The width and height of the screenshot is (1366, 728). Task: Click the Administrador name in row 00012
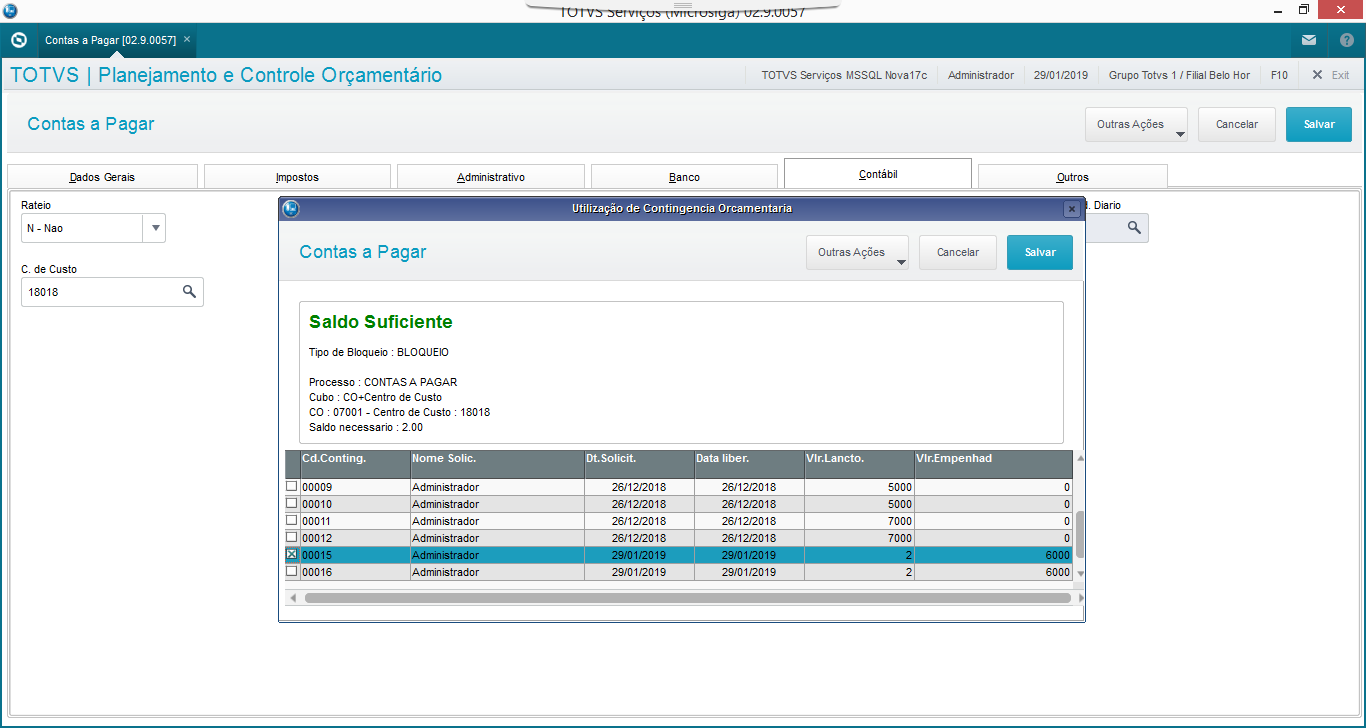point(445,538)
